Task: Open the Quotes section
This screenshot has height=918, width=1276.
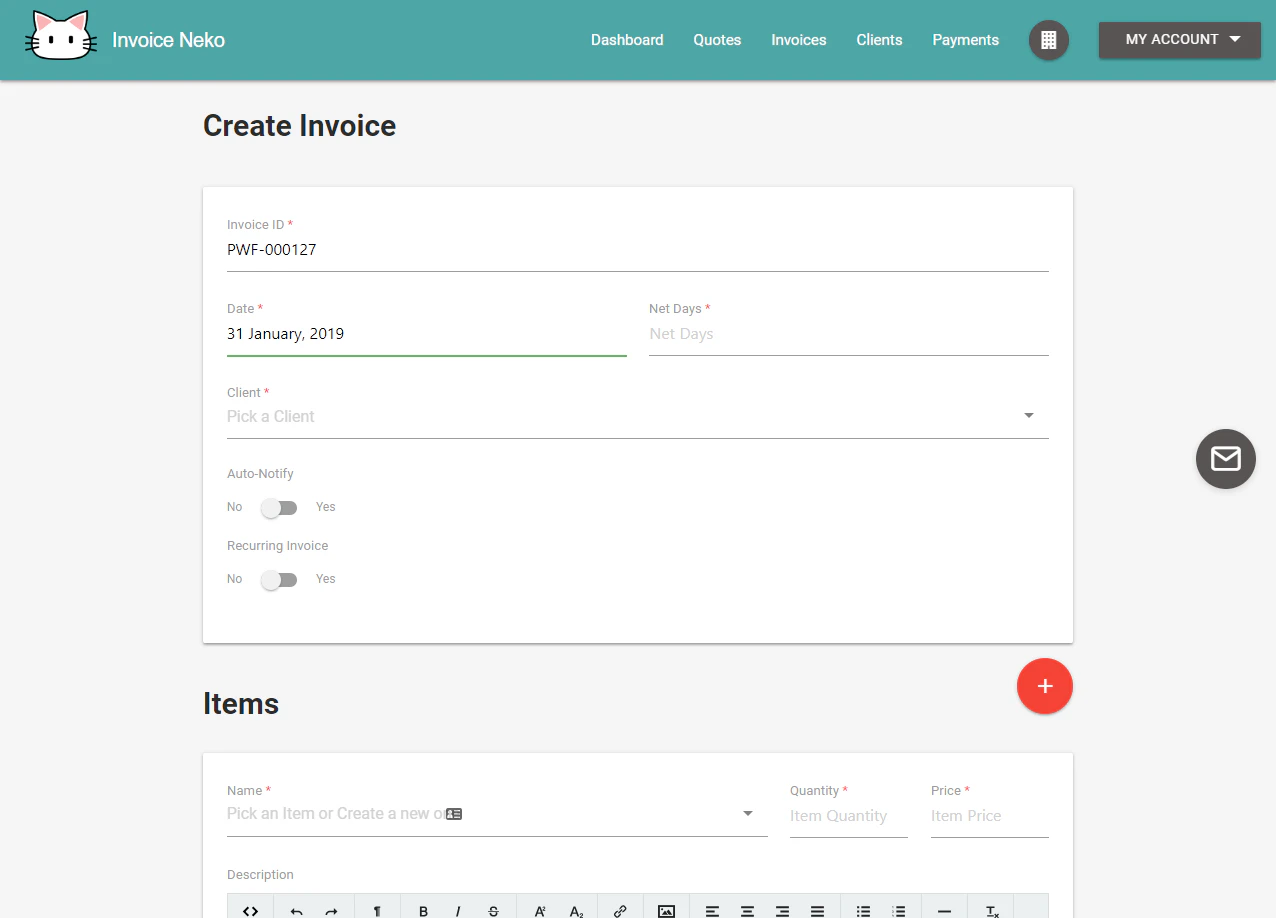Action: [x=717, y=40]
